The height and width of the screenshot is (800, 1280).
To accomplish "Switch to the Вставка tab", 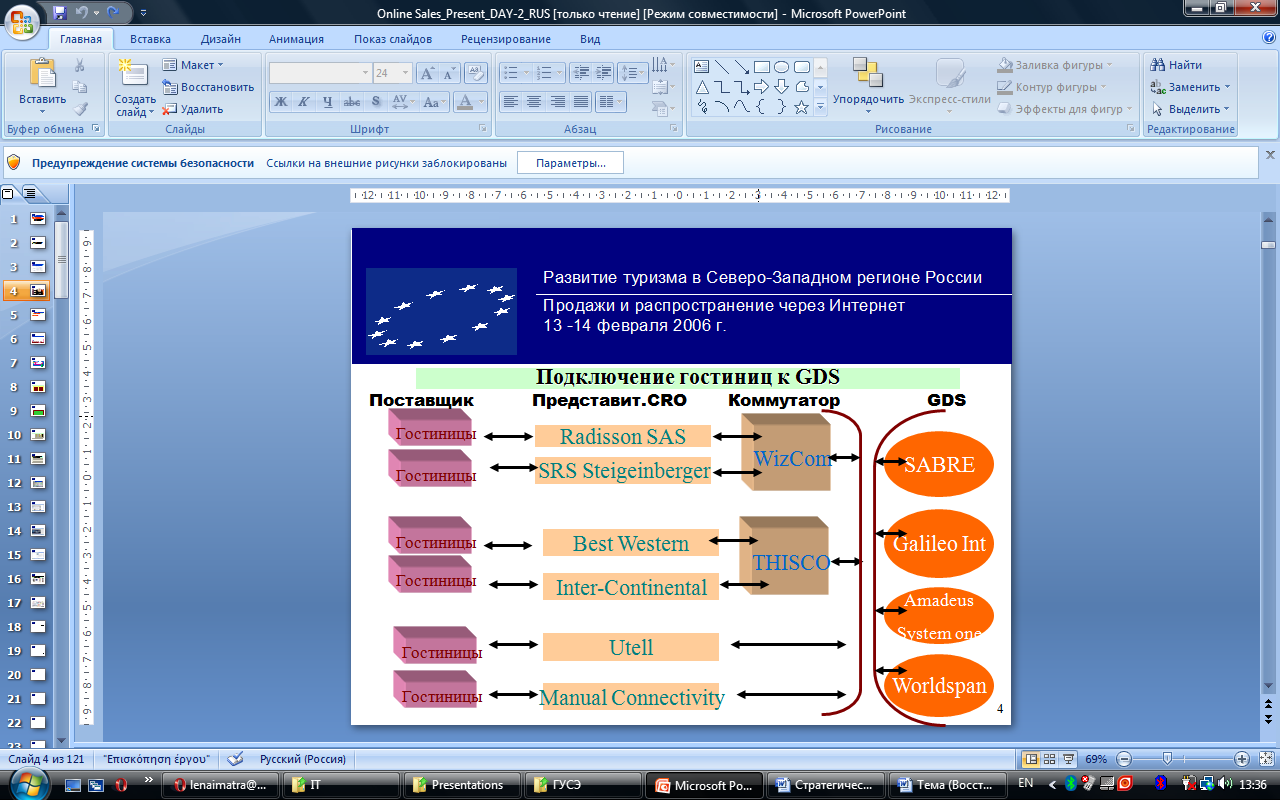I will pyautogui.click(x=150, y=39).
